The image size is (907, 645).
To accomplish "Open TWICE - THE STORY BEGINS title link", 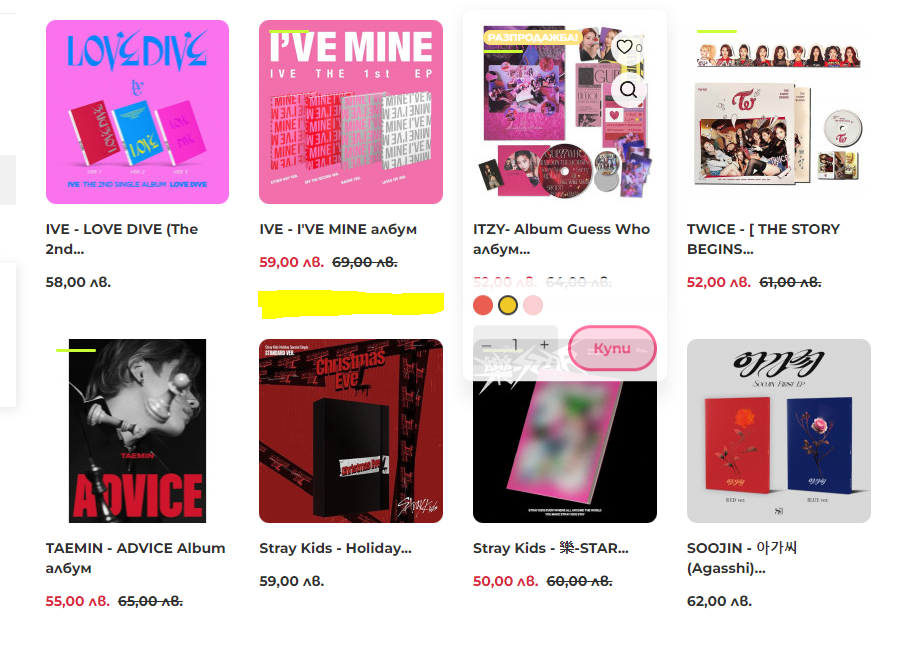I will coord(763,239).
